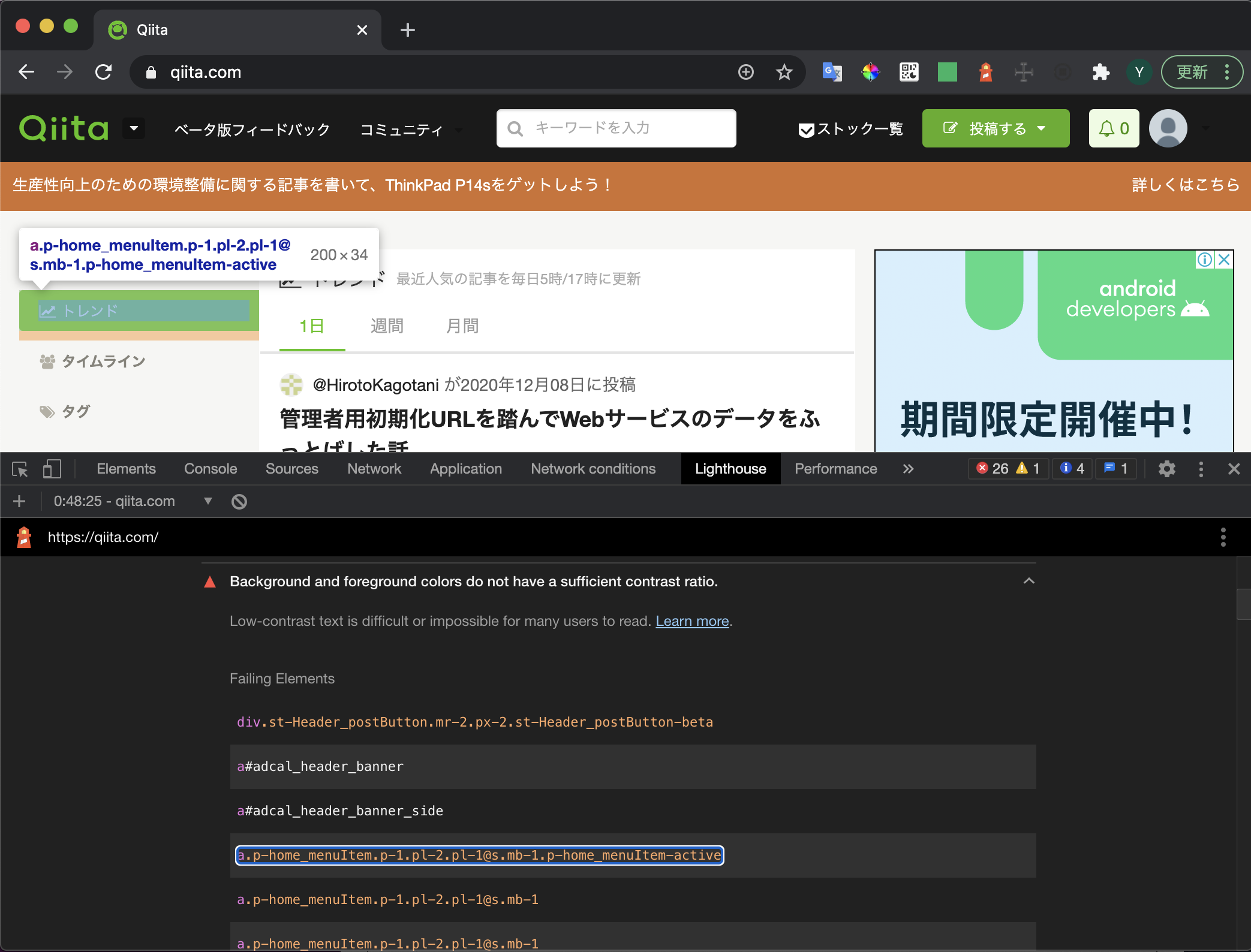Open the Learn more link about contrast

point(691,621)
